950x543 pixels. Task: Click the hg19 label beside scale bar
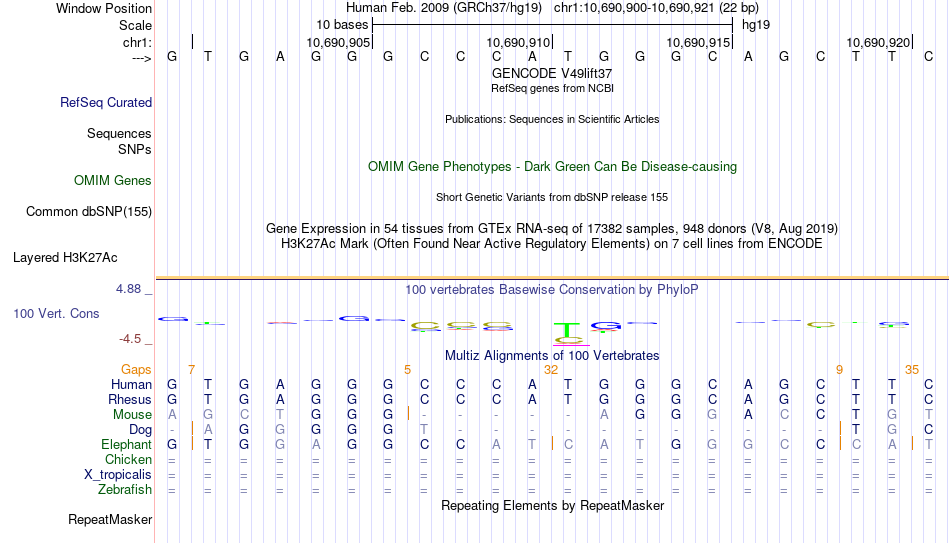tap(756, 25)
